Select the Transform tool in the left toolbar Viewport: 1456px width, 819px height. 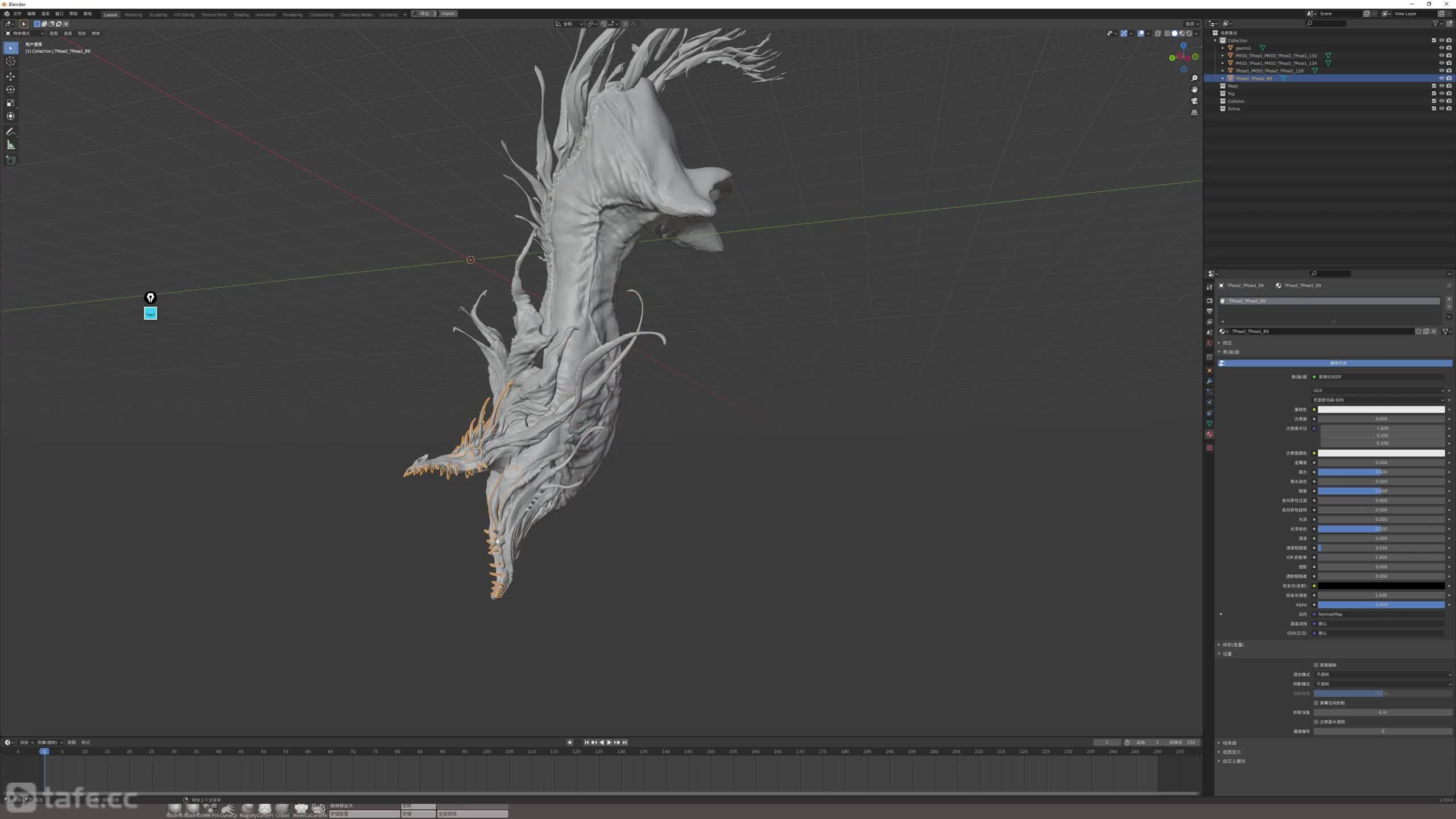coord(10,116)
